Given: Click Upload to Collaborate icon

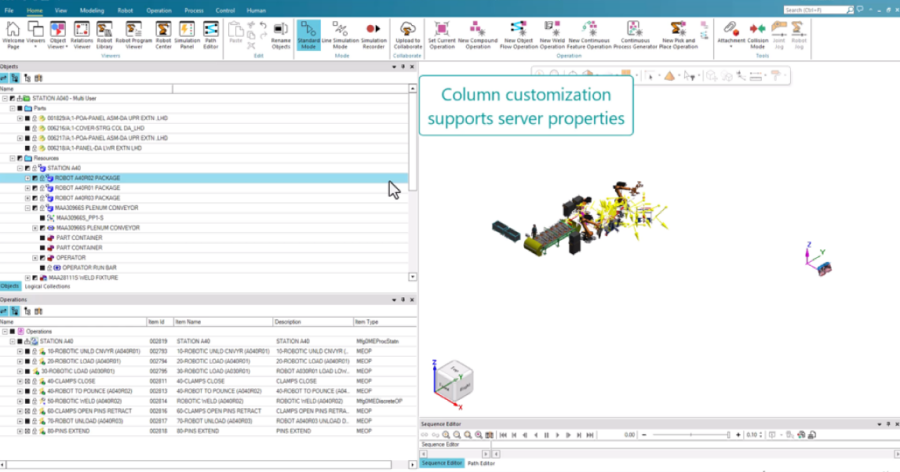Looking at the screenshot, I should (x=408, y=34).
